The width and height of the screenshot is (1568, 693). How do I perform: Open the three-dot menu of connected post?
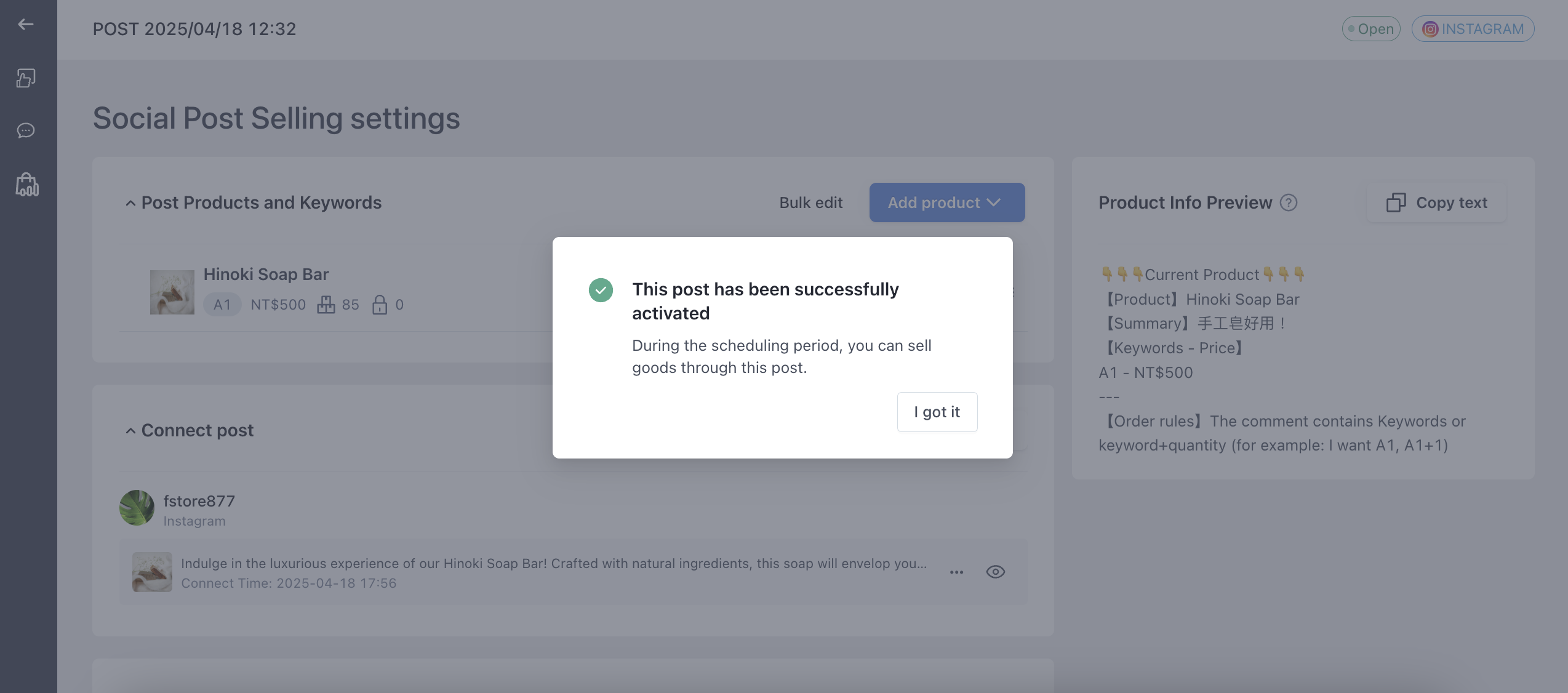pyautogui.click(x=956, y=572)
